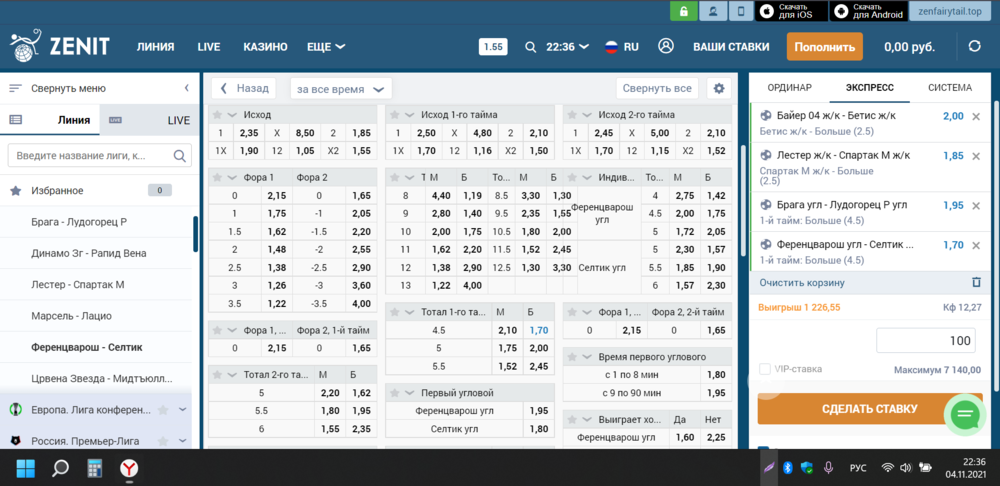Remove Байер 04 ж/к bet with X
This screenshot has height=486, width=1000.
(x=976, y=116)
